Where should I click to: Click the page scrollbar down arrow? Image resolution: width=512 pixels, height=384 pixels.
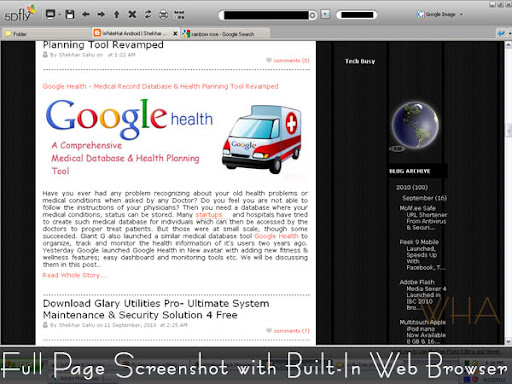pyautogui.click(x=508, y=341)
